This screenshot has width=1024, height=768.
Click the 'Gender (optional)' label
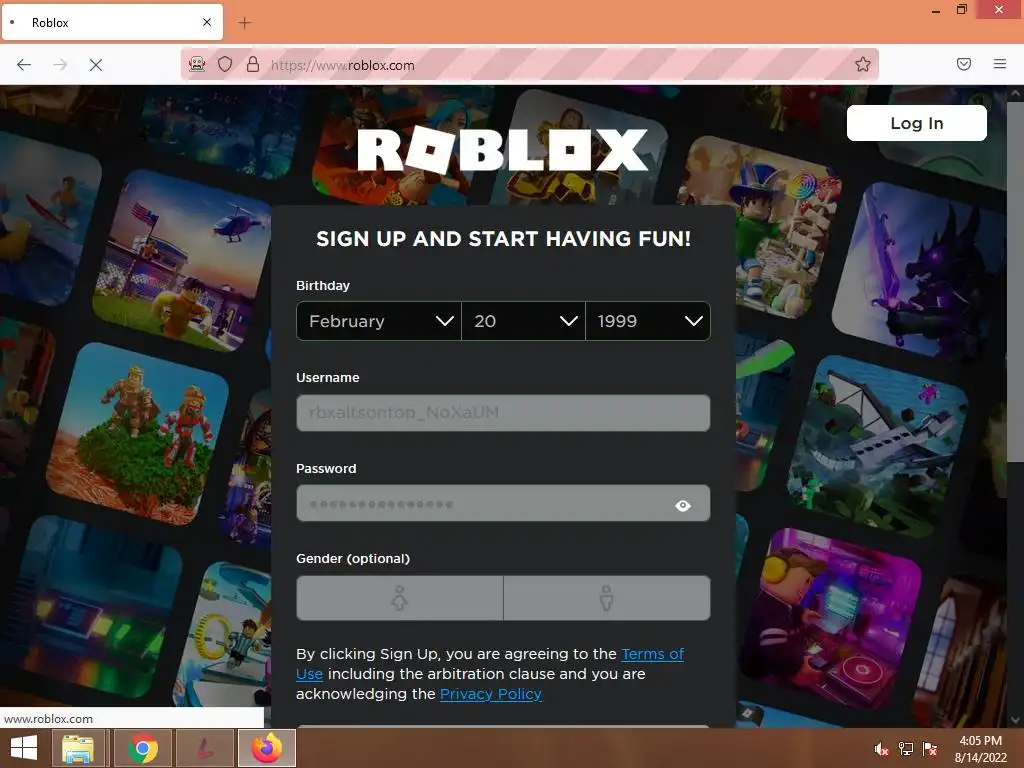tap(353, 558)
